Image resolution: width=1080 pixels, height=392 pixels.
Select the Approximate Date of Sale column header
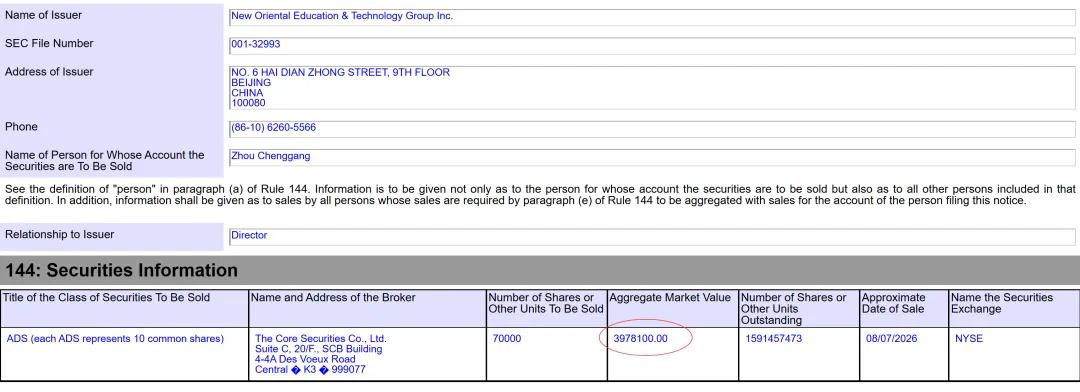coord(894,303)
